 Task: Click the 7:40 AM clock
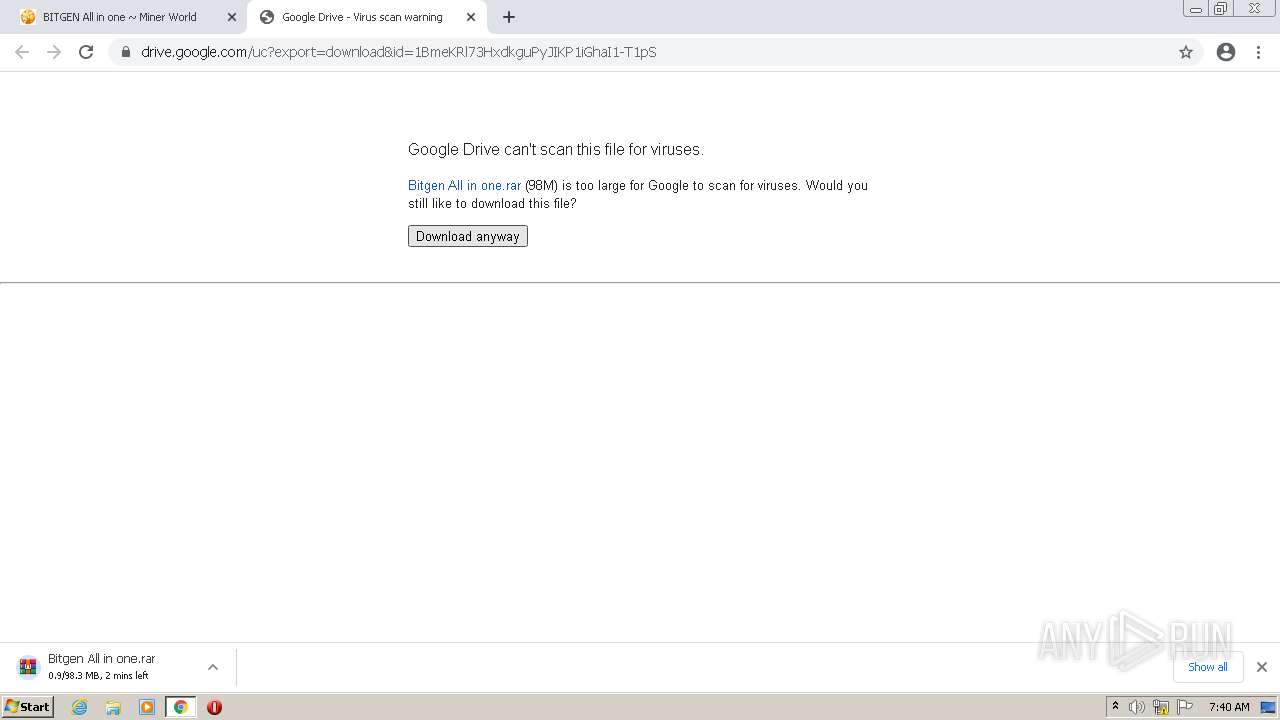click(1229, 707)
